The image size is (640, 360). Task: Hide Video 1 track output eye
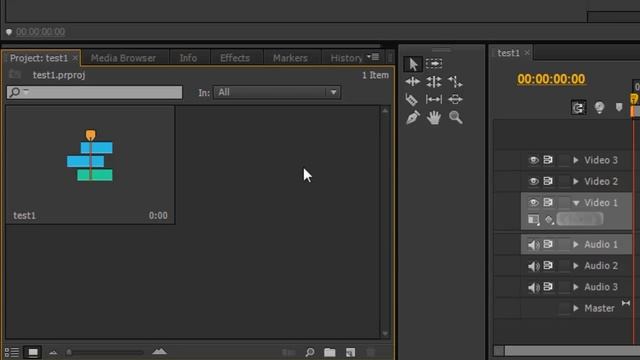(533, 202)
